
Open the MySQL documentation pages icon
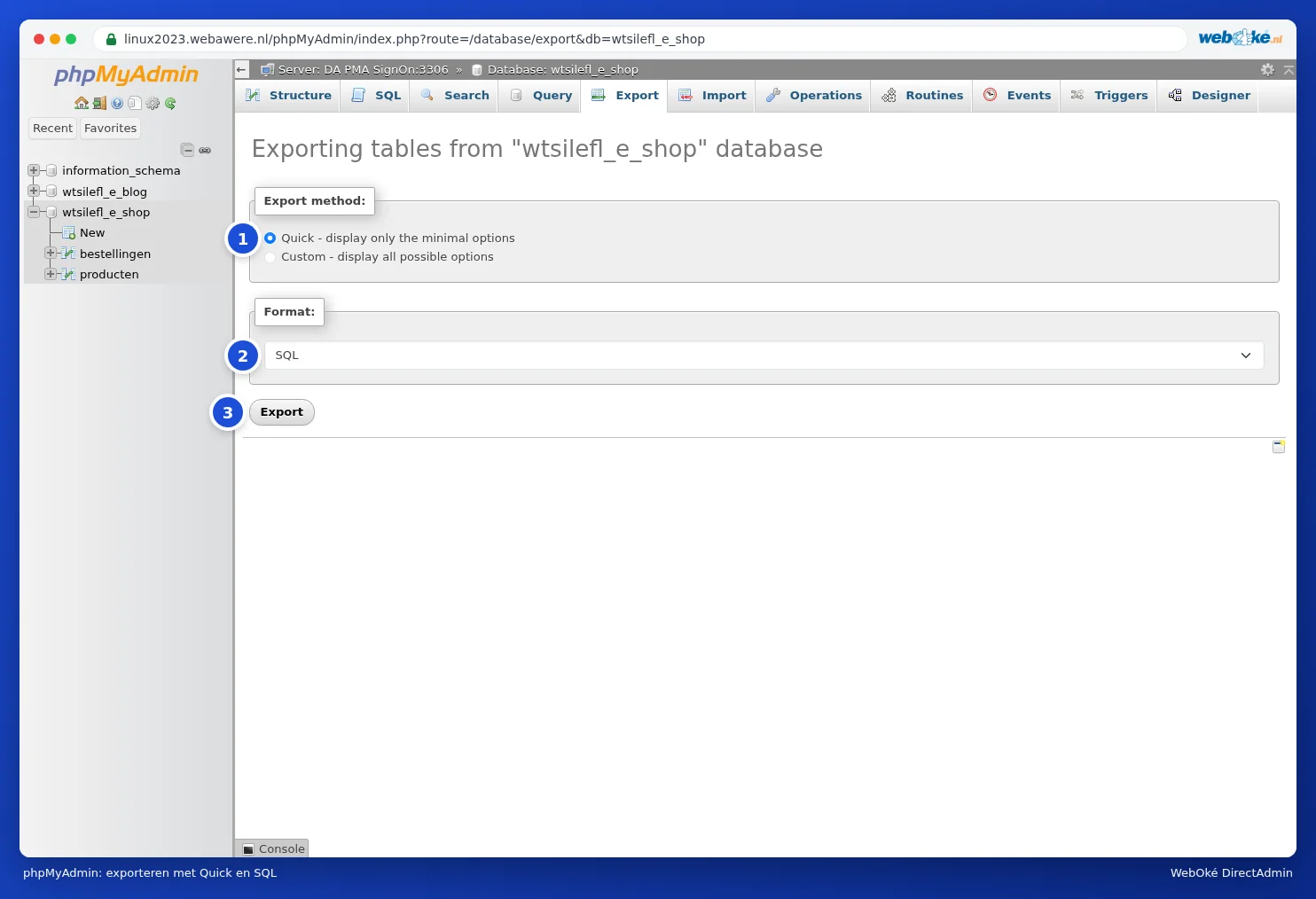tap(135, 103)
